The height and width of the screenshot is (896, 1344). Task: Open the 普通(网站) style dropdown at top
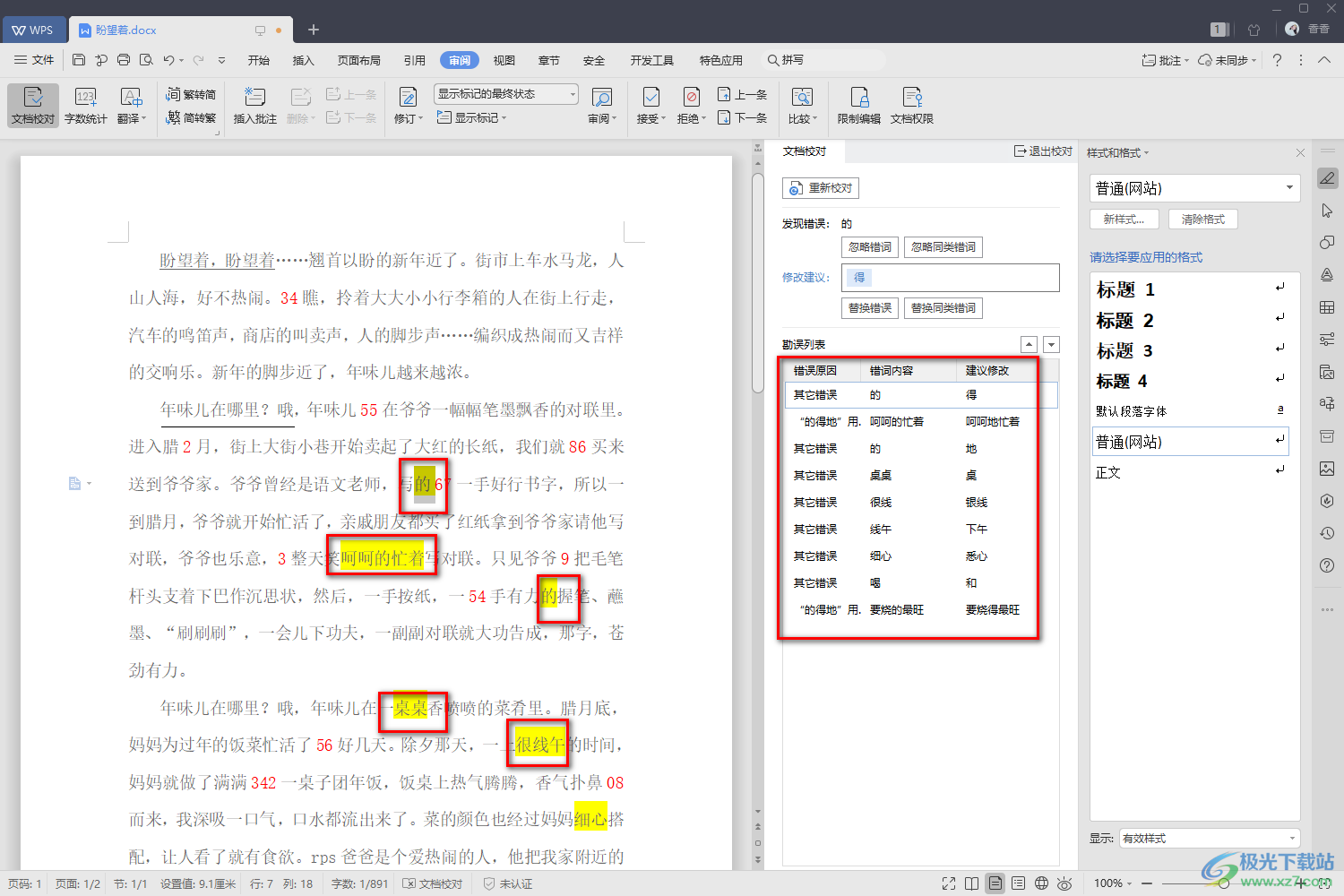(x=1289, y=188)
